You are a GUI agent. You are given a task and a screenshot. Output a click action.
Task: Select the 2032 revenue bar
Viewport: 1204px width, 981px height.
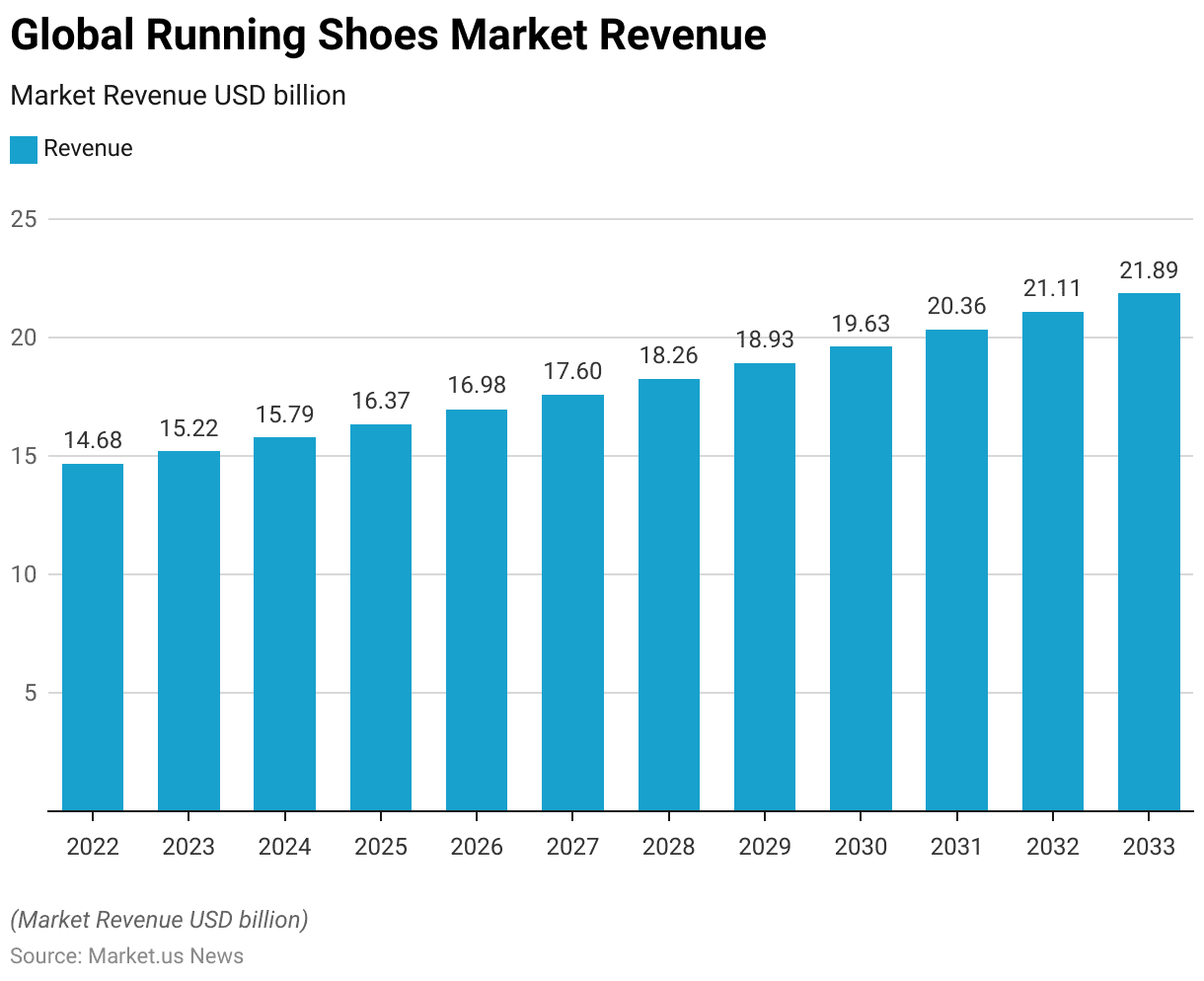[x=1053, y=562]
